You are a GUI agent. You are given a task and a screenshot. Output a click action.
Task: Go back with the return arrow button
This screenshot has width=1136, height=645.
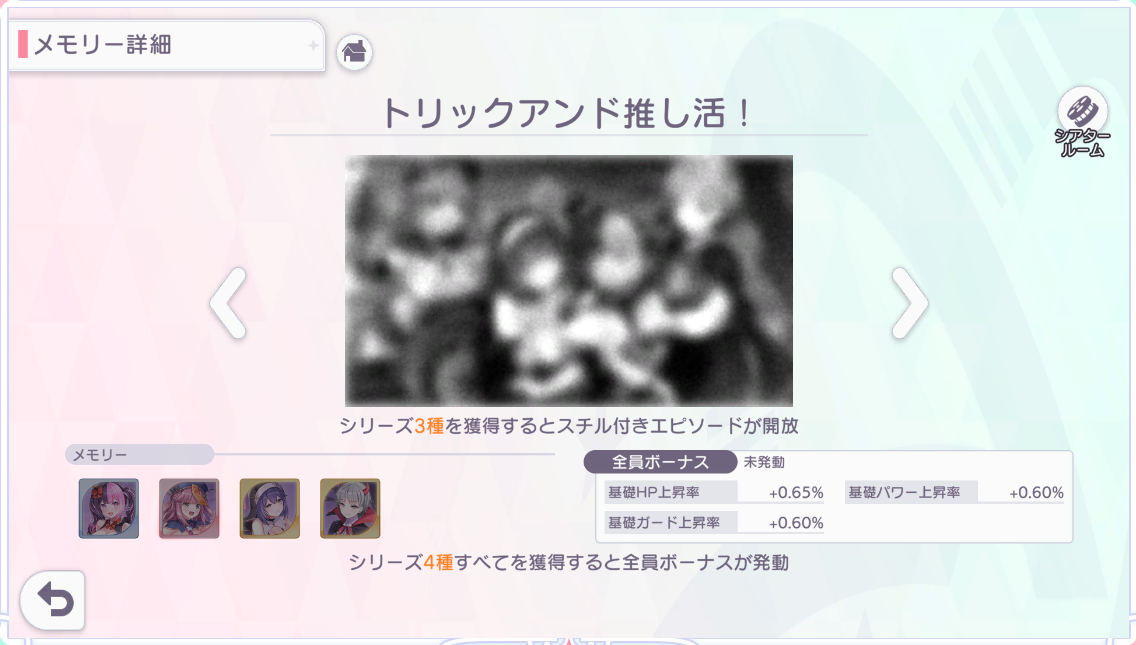[53, 600]
